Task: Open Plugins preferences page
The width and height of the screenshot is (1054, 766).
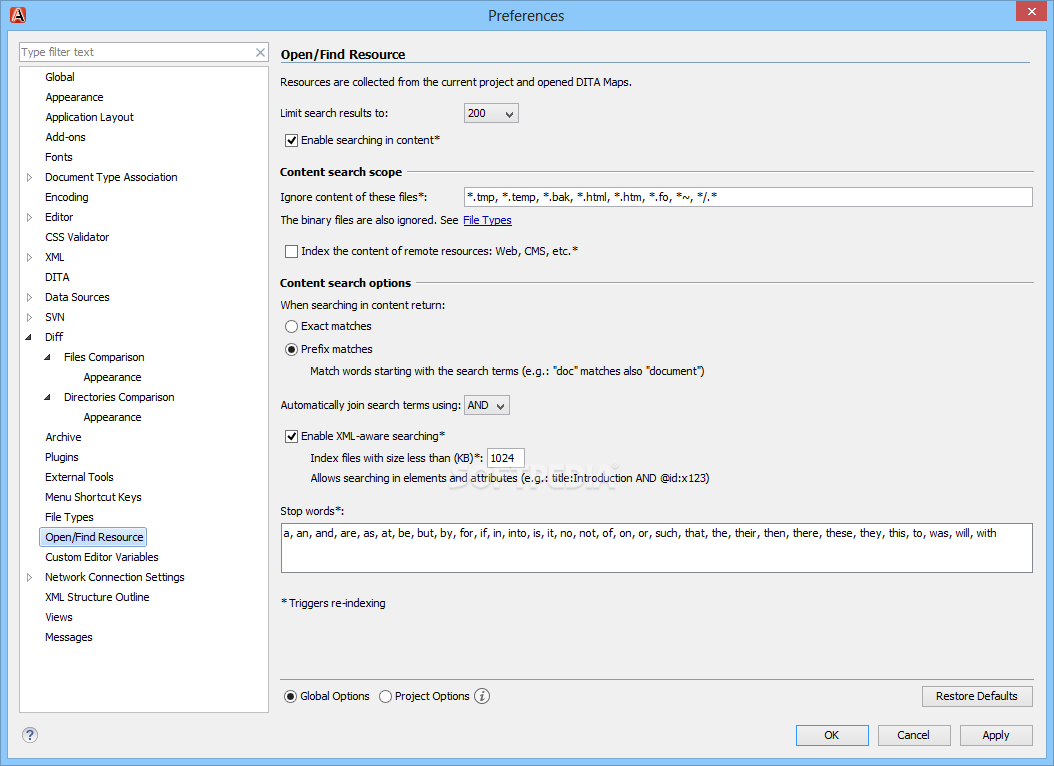Action: pyautogui.click(x=62, y=458)
